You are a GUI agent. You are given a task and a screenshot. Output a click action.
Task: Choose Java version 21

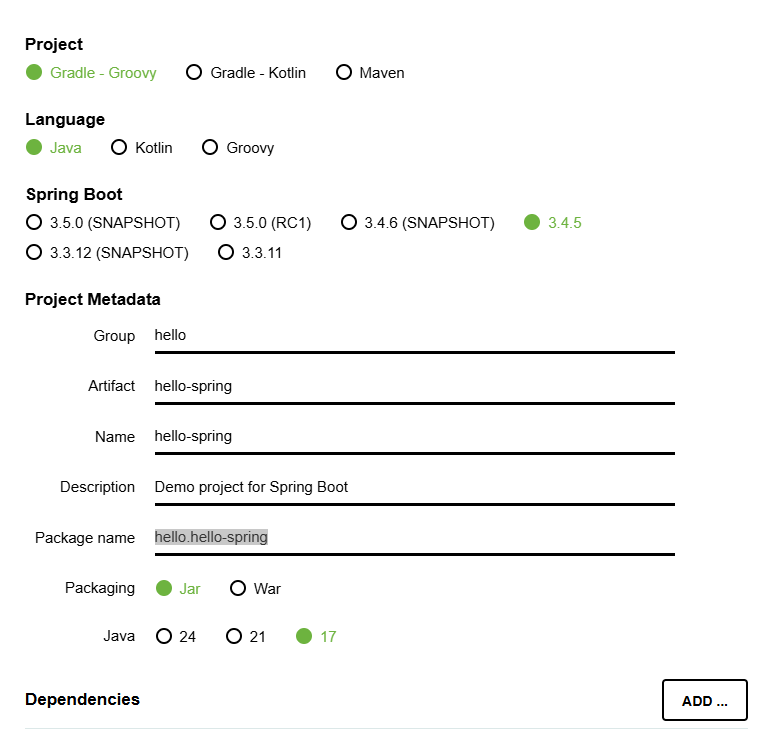point(246,636)
